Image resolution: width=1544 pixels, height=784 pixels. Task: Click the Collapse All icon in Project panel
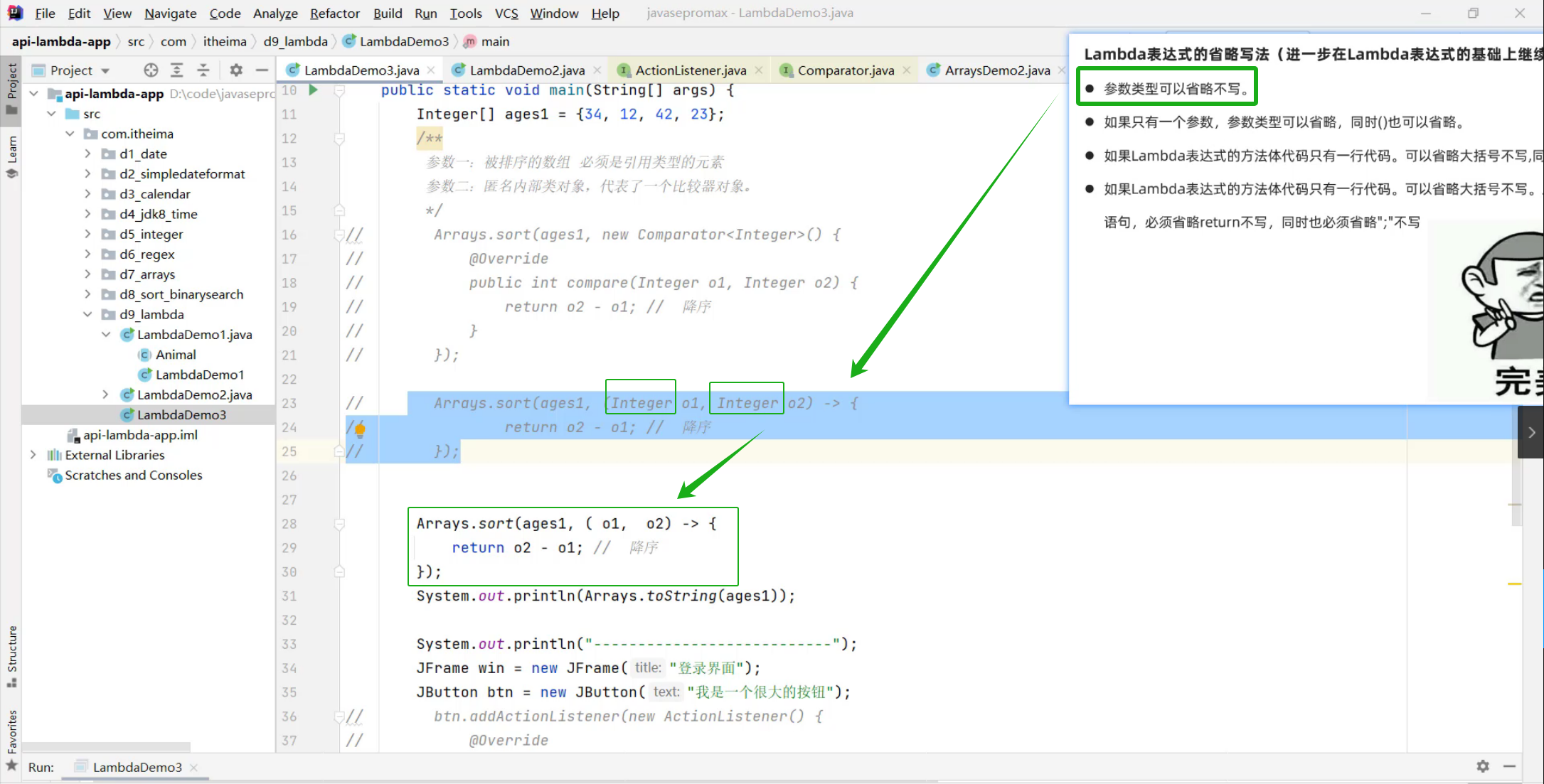203,70
